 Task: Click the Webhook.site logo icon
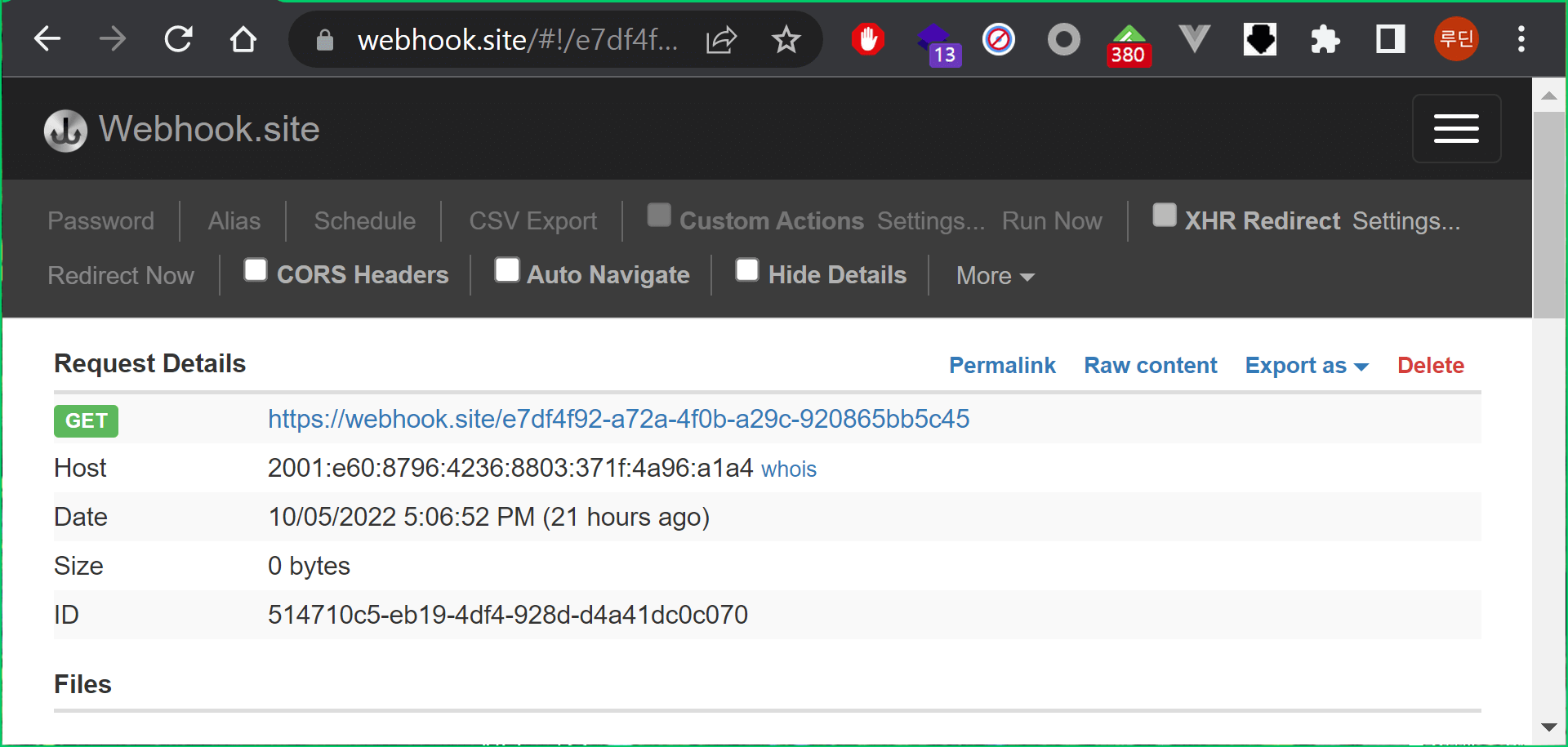point(65,131)
